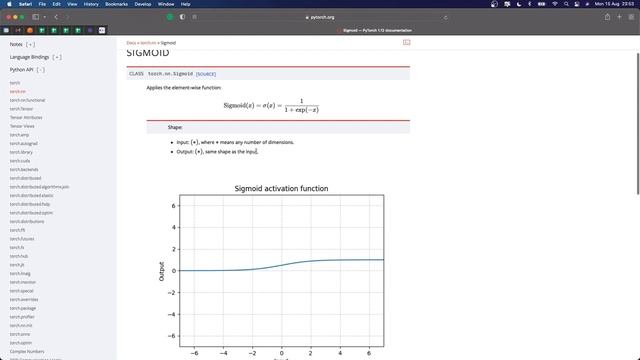640x360 pixels.
Task: Expand the Language Bindings section
Action: pyautogui.click(x=57, y=57)
